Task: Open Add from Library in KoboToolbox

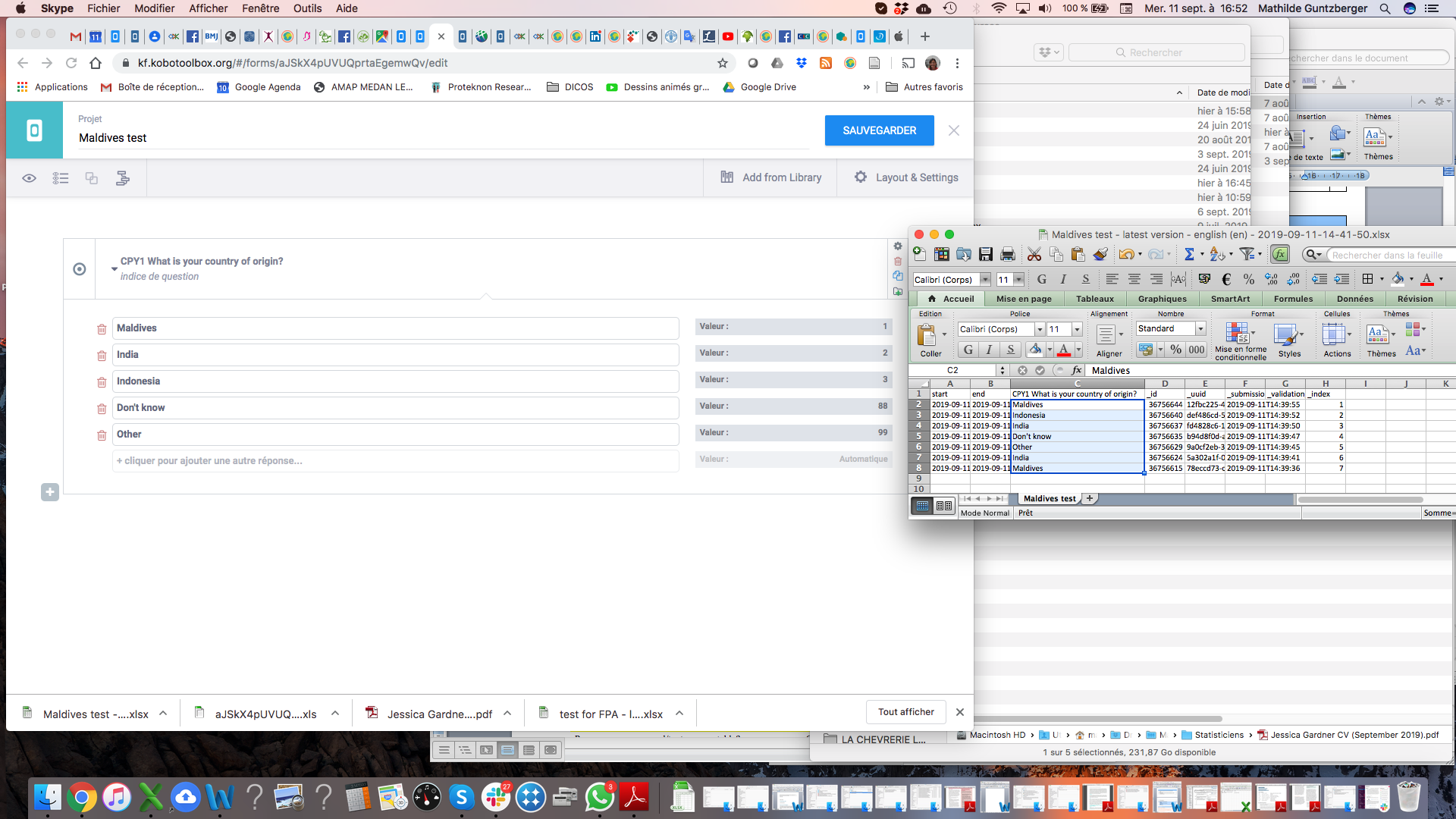Action: [x=770, y=177]
